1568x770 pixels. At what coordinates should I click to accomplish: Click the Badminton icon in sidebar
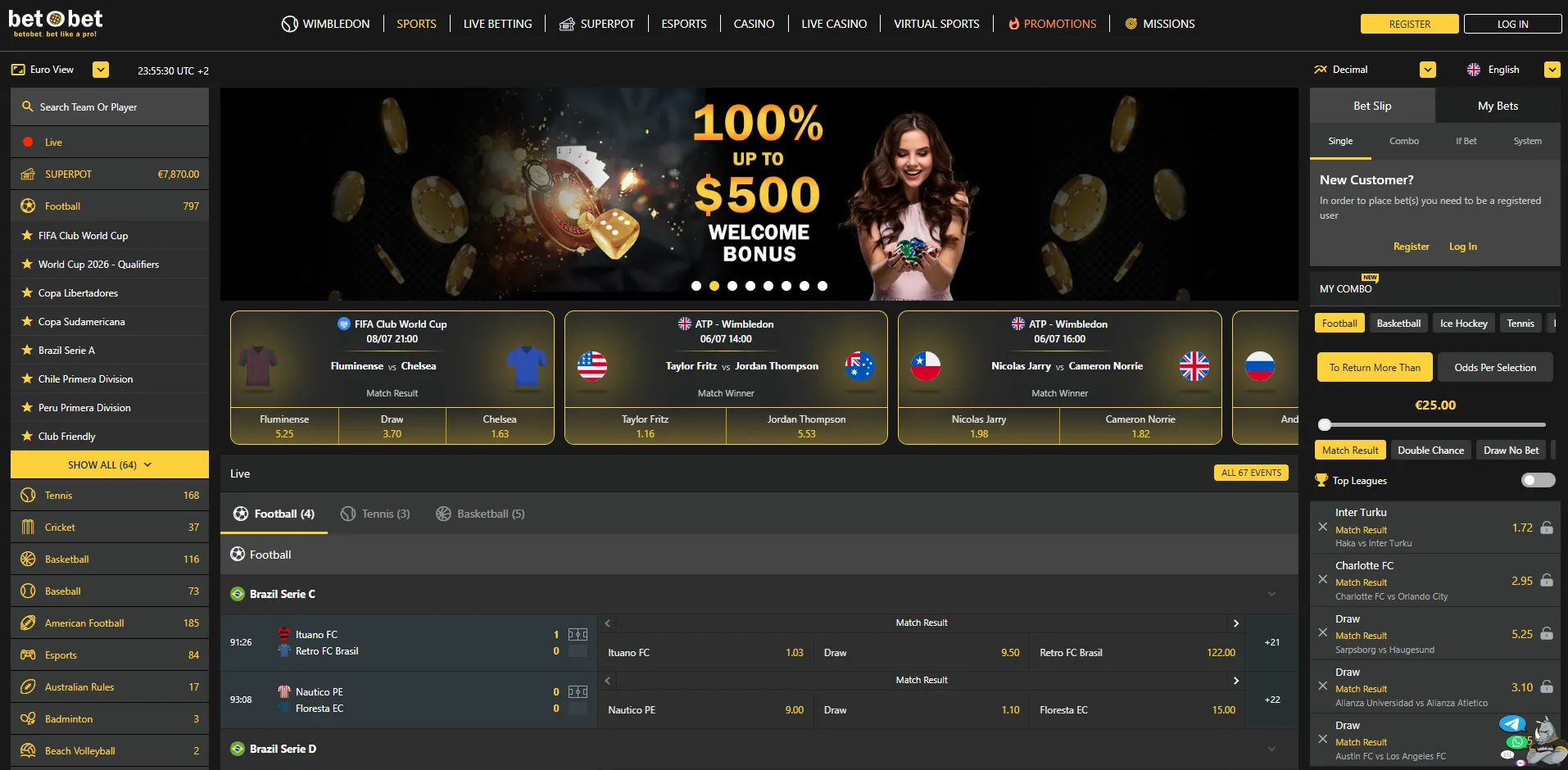[28, 718]
